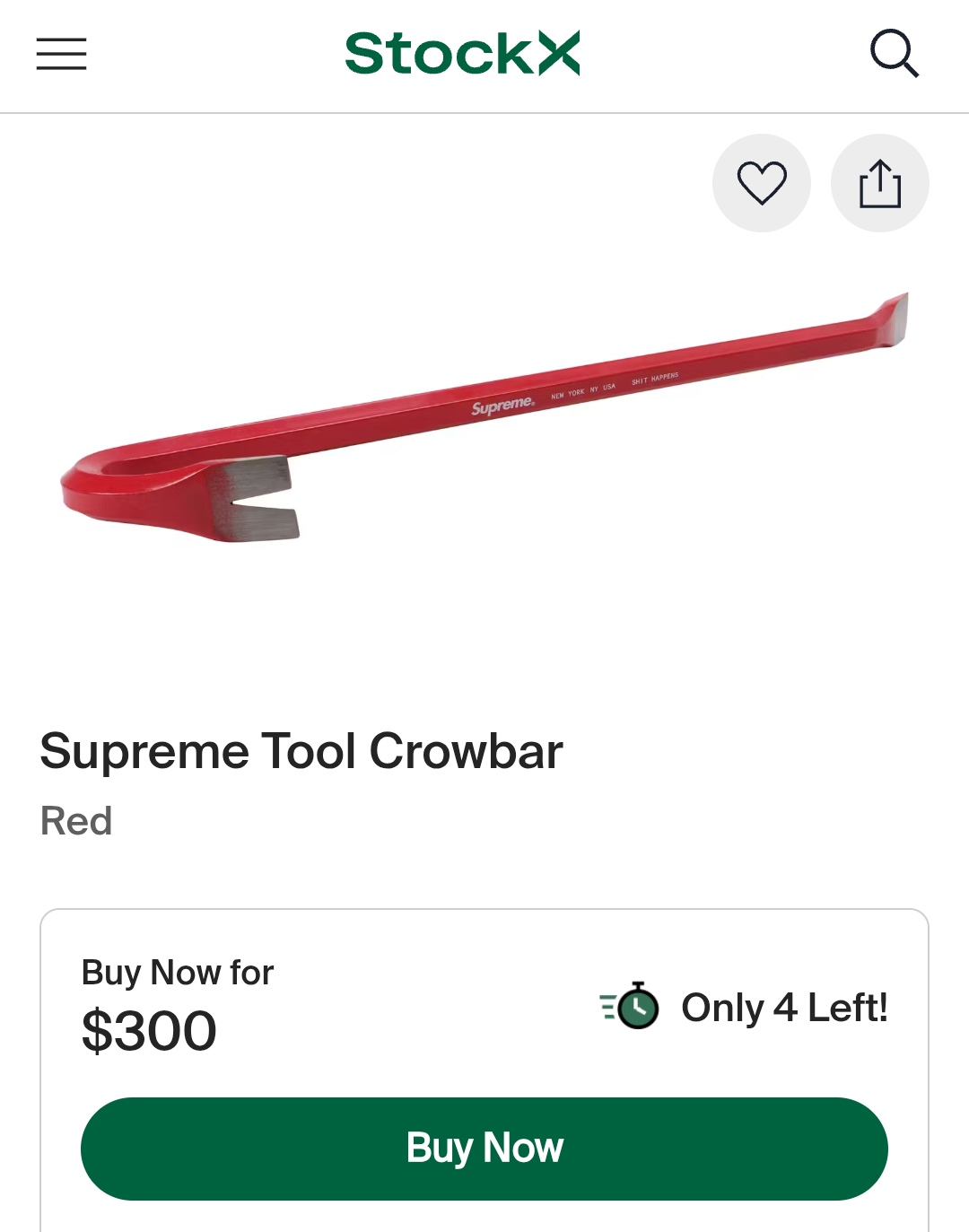The height and width of the screenshot is (1232, 969).
Task: Click the white Supreme logo on the crowbar
Action: click(x=503, y=406)
